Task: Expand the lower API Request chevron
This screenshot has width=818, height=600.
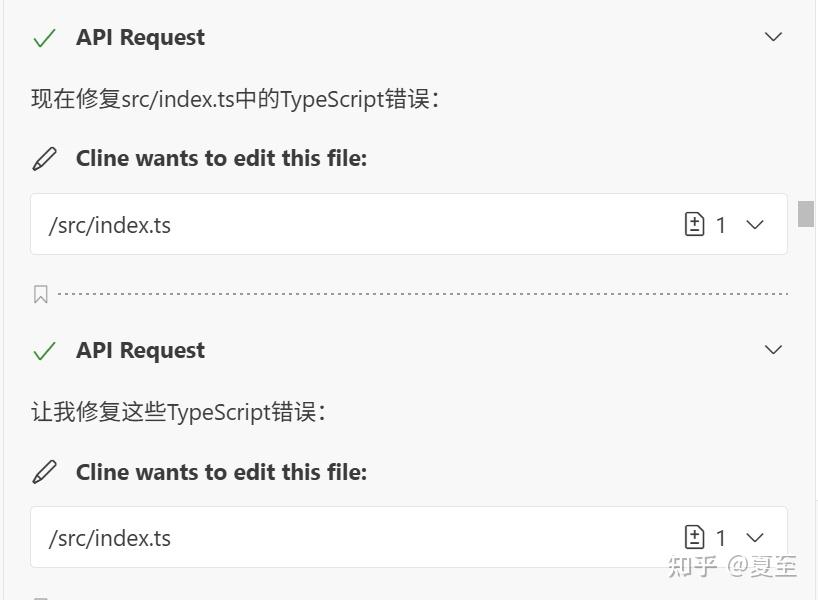Action: pyautogui.click(x=773, y=350)
